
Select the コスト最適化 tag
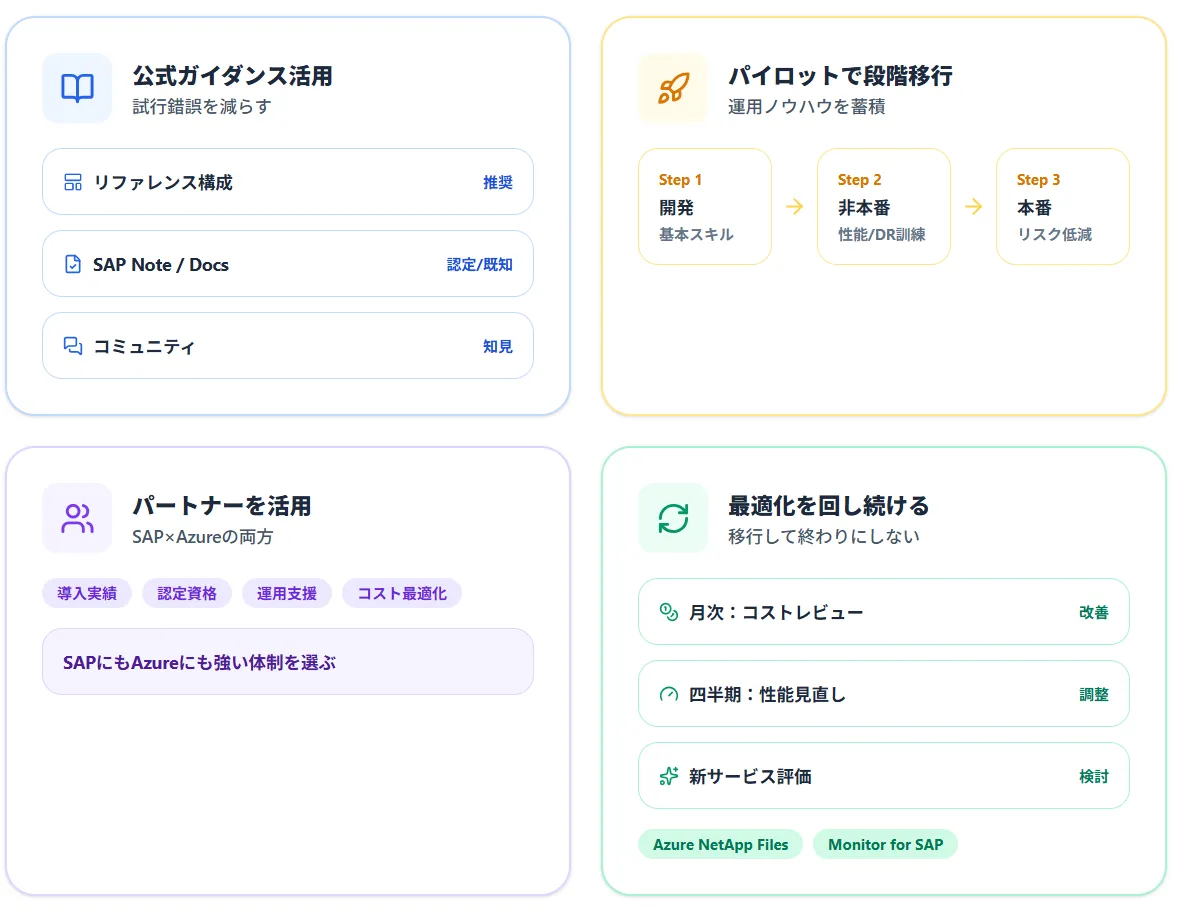click(x=402, y=593)
